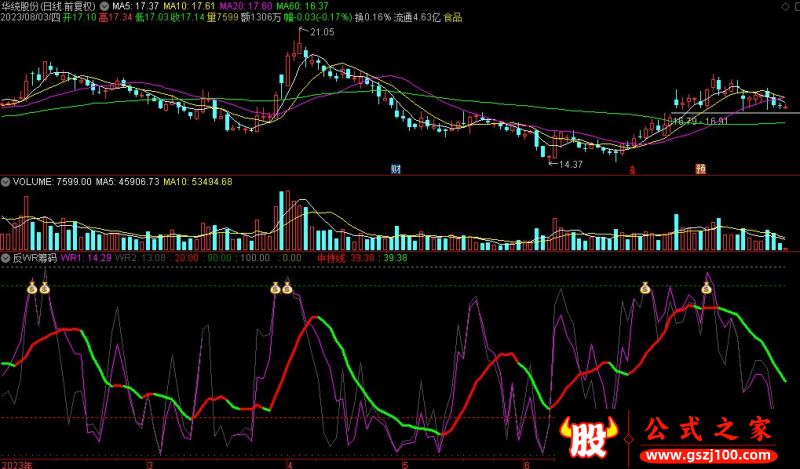Click the second money bag marker near the left edge

pyautogui.click(x=44, y=288)
